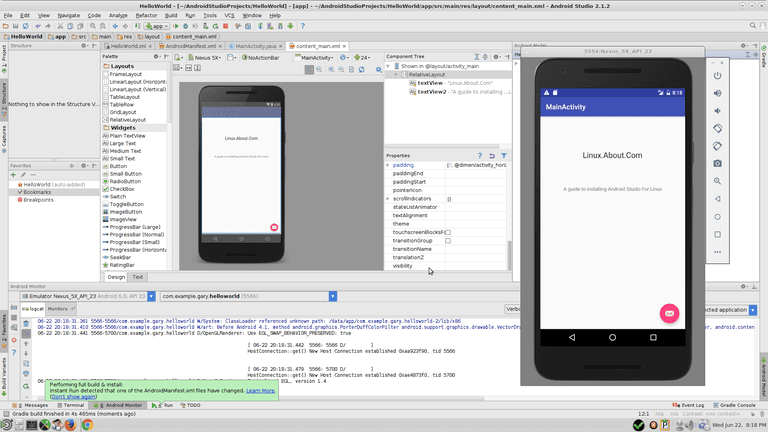768x432 pixels.
Task: Click Properties panel help question icon
Action: tap(480, 156)
